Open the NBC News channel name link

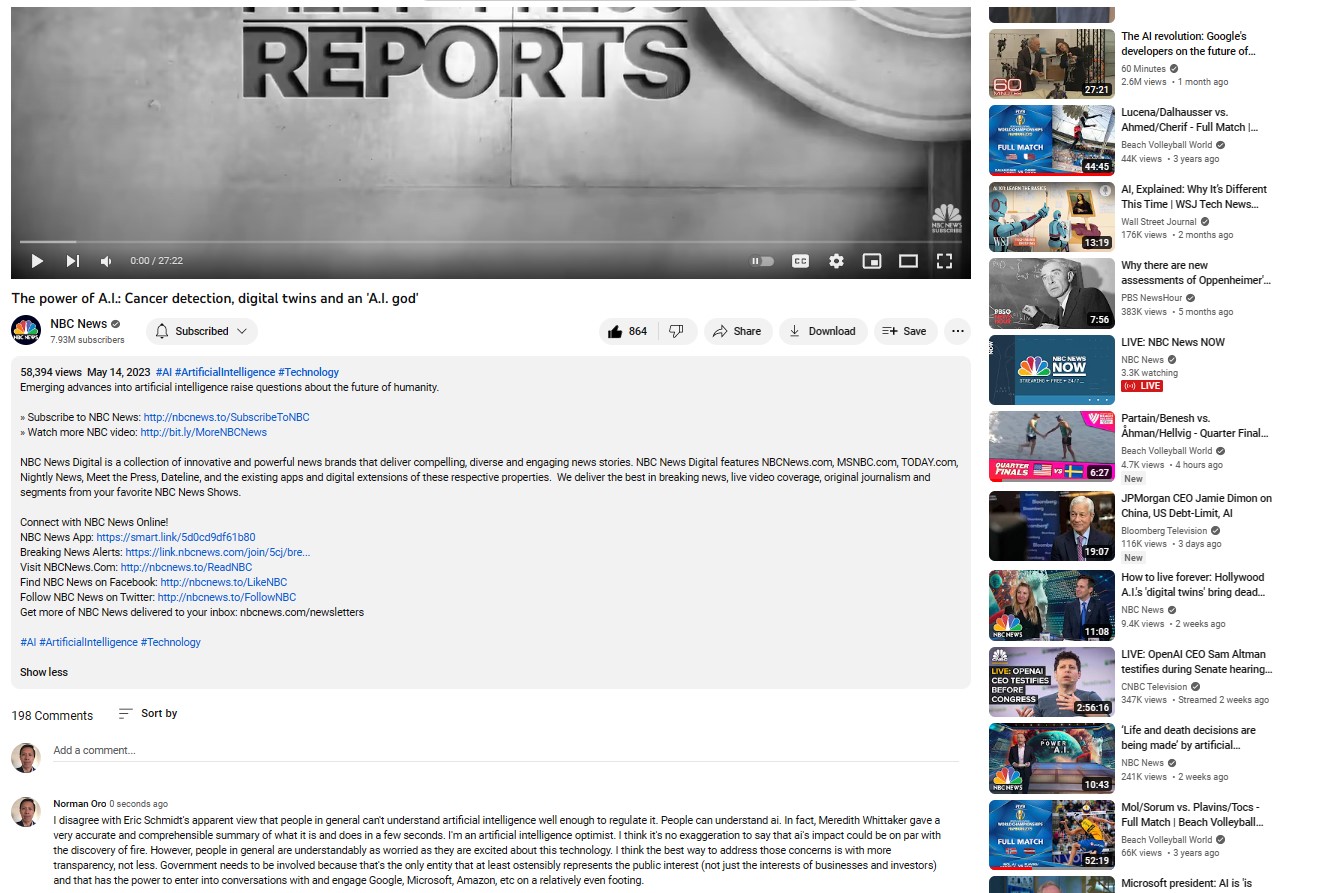[x=78, y=324]
